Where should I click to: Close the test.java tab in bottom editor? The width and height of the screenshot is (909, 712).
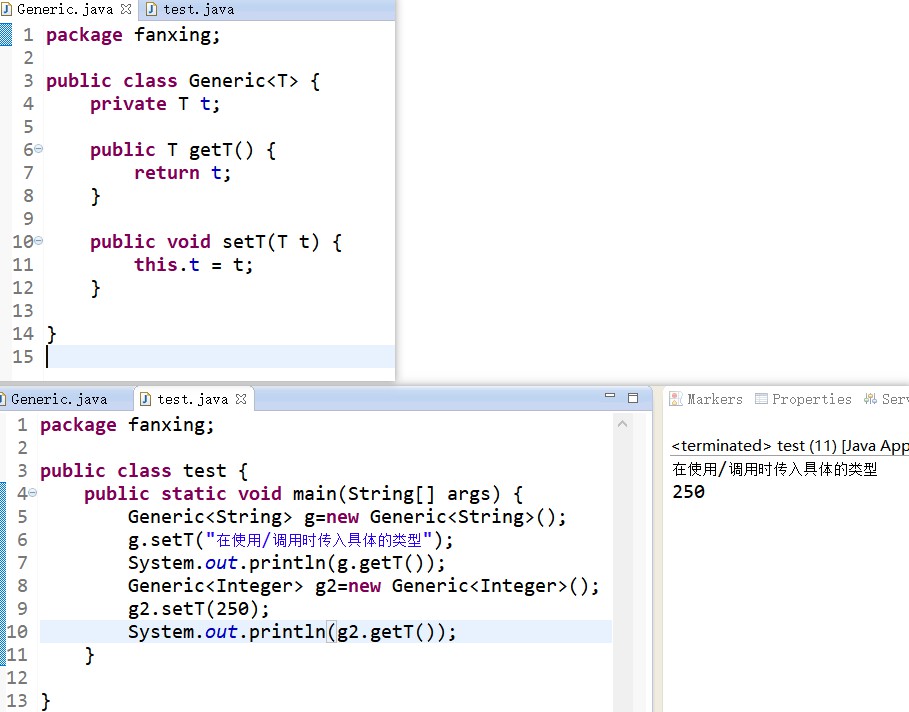pyautogui.click(x=241, y=399)
